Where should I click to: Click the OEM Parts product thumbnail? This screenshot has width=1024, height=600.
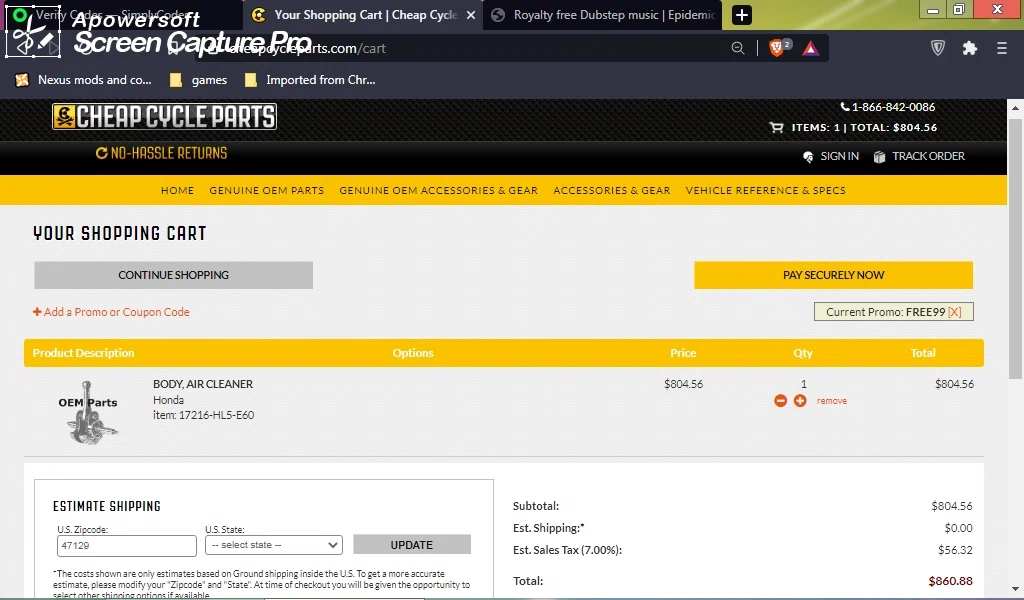[x=89, y=412]
